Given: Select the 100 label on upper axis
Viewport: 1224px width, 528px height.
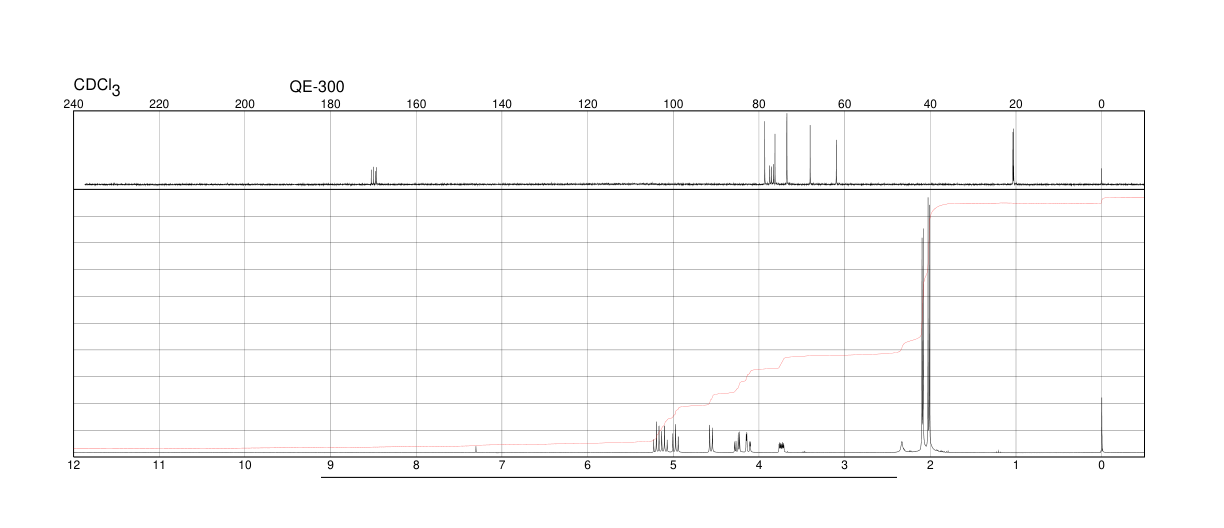Looking at the screenshot, I should click(673, 104).
